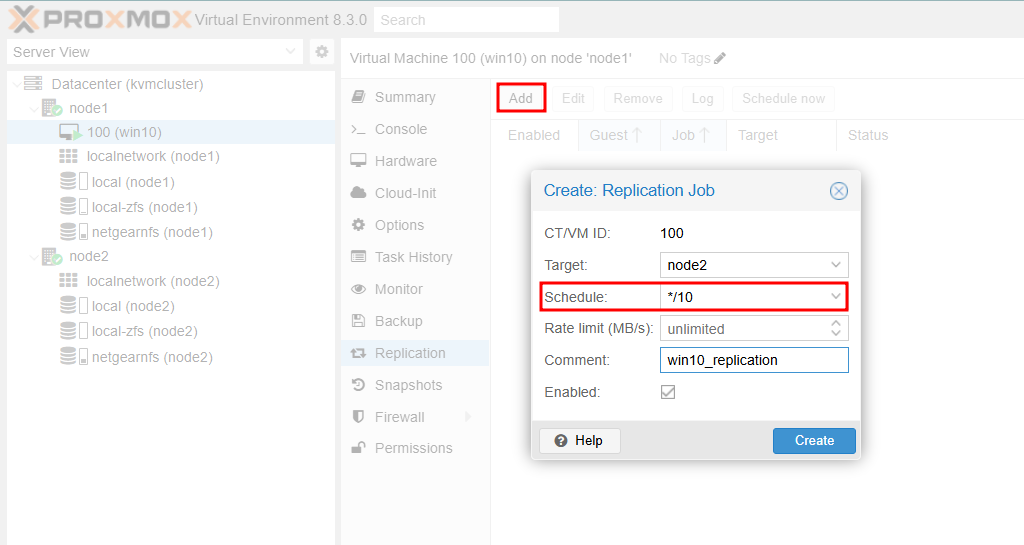Click the Console prompt icon
Viewport: 1024px width, 545px height.
pos(358,129)
